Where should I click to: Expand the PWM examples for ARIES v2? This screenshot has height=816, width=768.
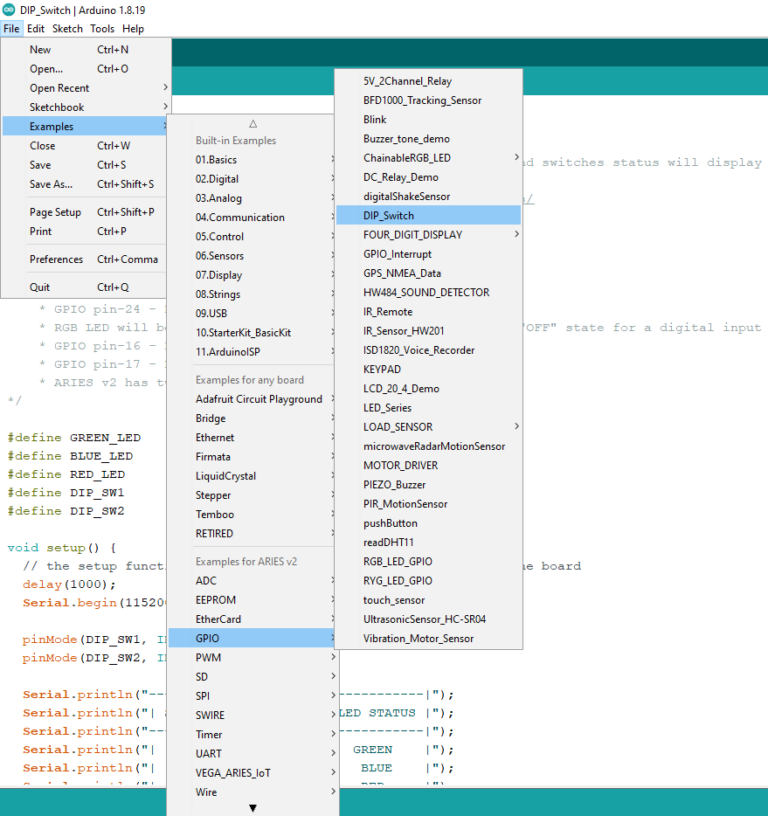(207, 657)
